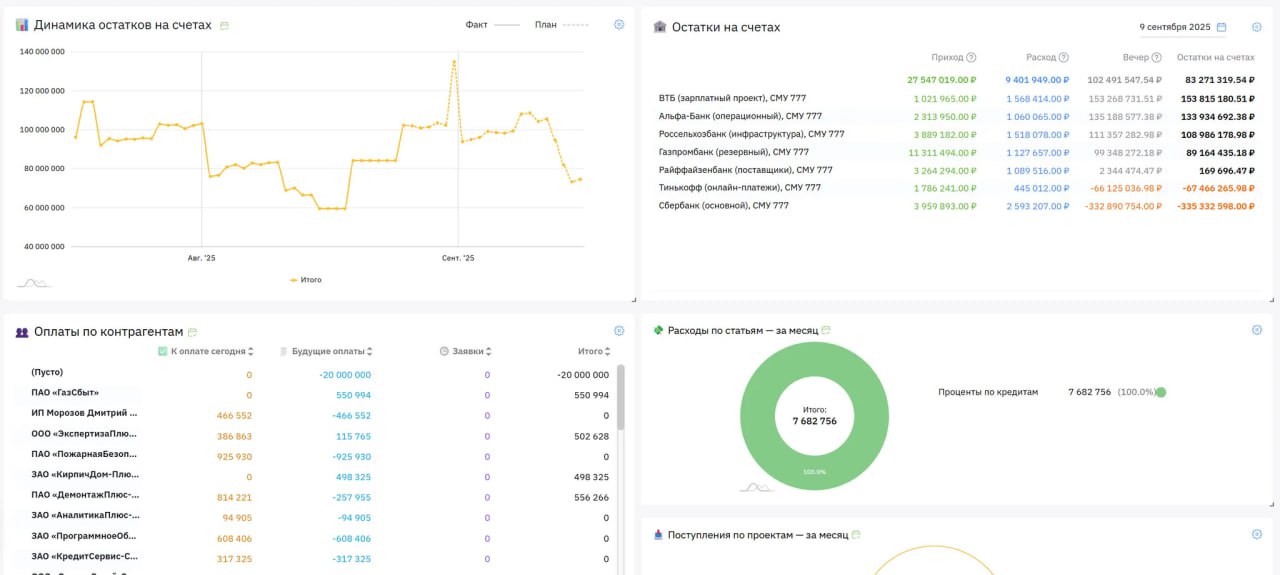This screenshot has height=575, width=1280.
Task: Open settings gear of Остатки на счетах widget
Action: [1257, 27]
